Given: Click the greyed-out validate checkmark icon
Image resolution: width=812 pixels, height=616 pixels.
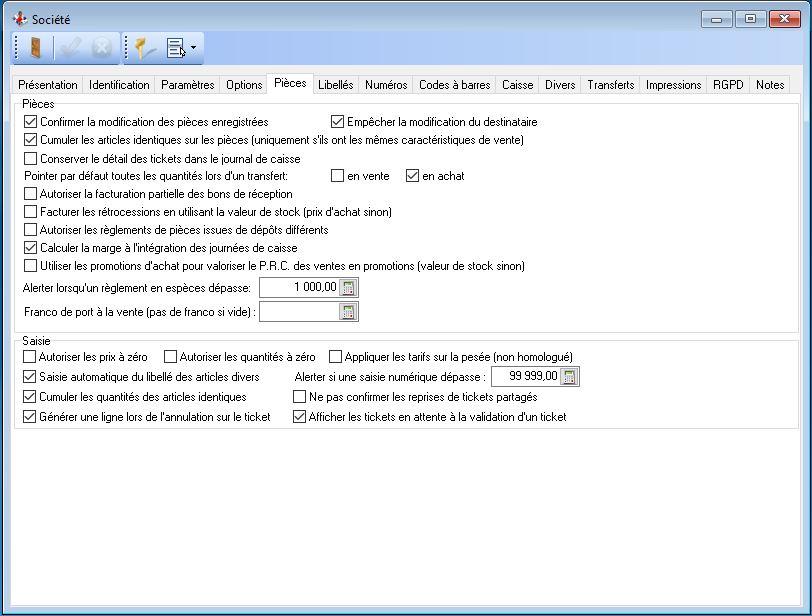Looking at the screenshot, I should click(69, 48).
